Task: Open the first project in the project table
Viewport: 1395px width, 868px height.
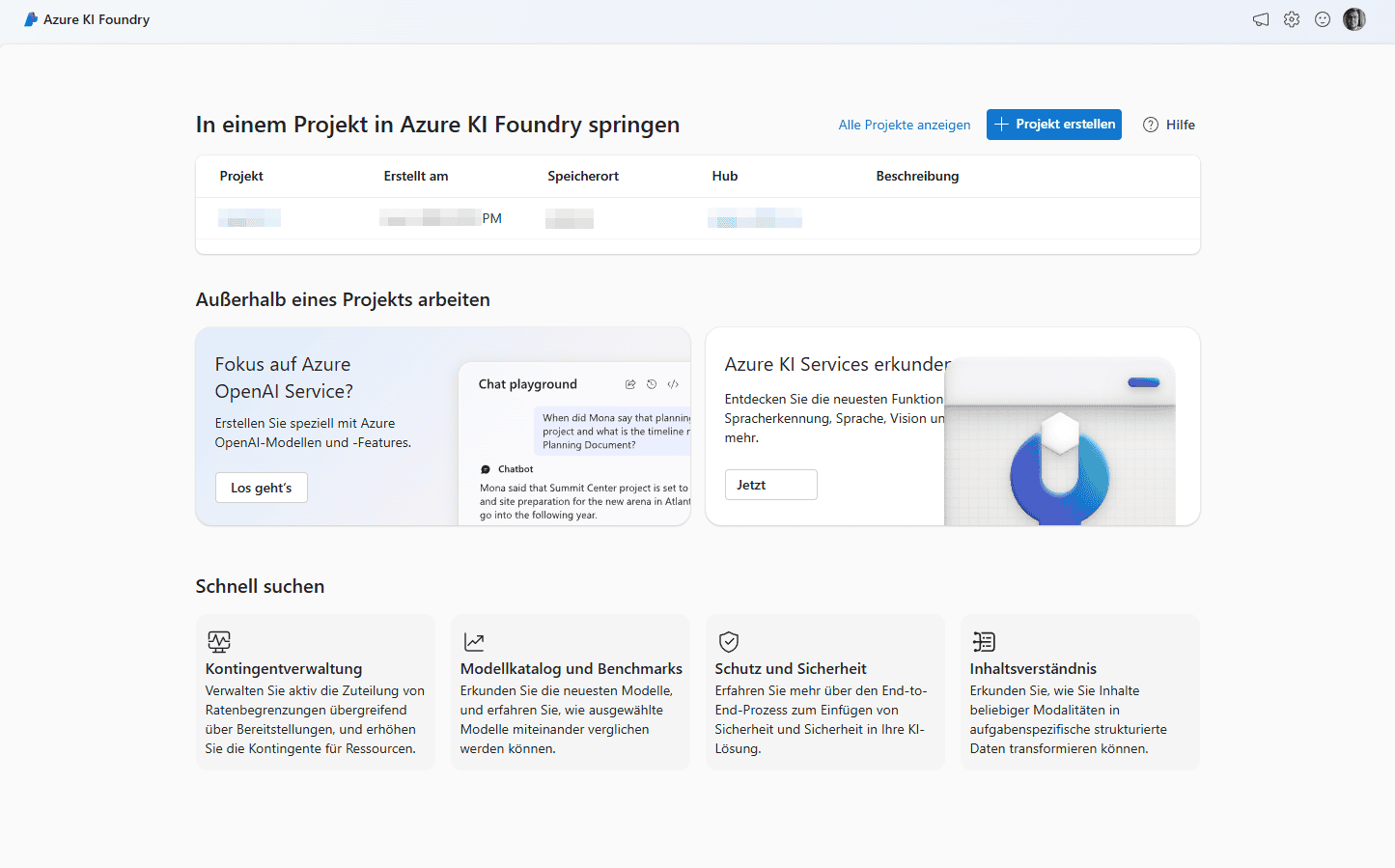Action: pos(248,218)
